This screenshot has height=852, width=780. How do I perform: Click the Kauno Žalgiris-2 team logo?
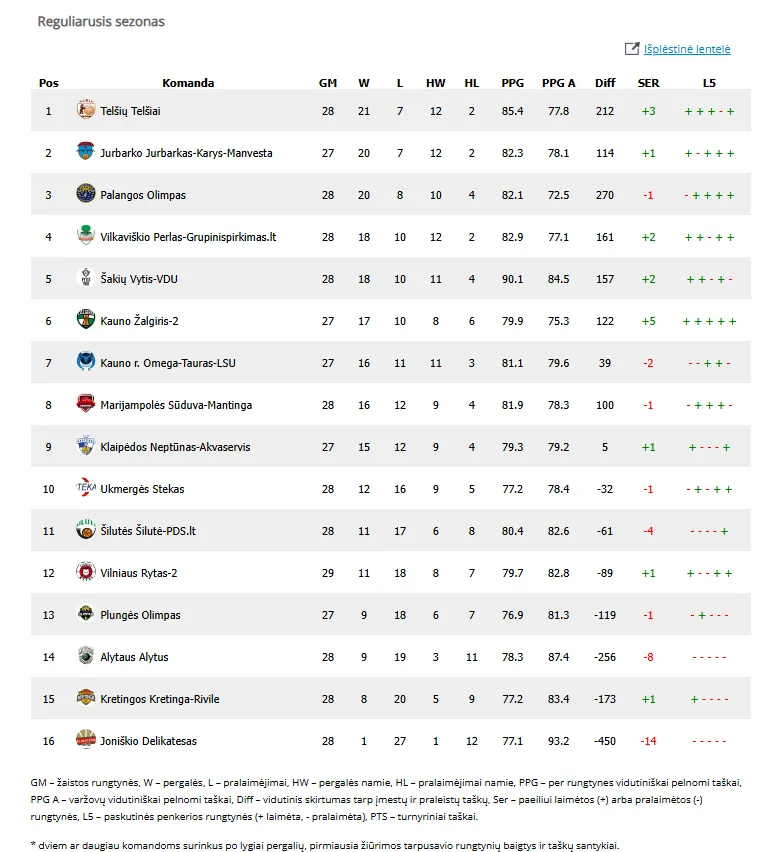[x=86, y=321]
